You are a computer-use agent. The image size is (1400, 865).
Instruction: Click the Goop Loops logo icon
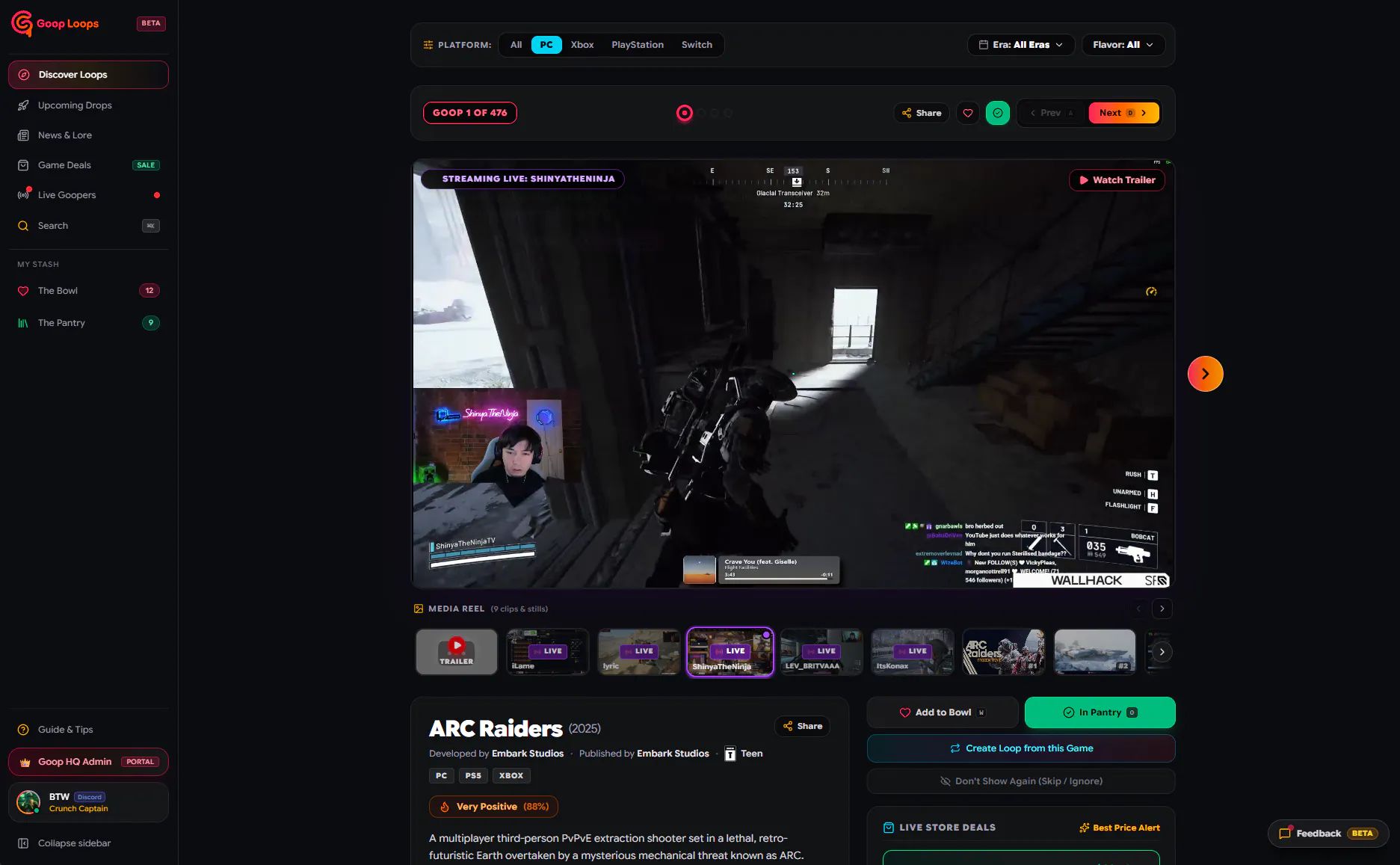tap(22, 23)
